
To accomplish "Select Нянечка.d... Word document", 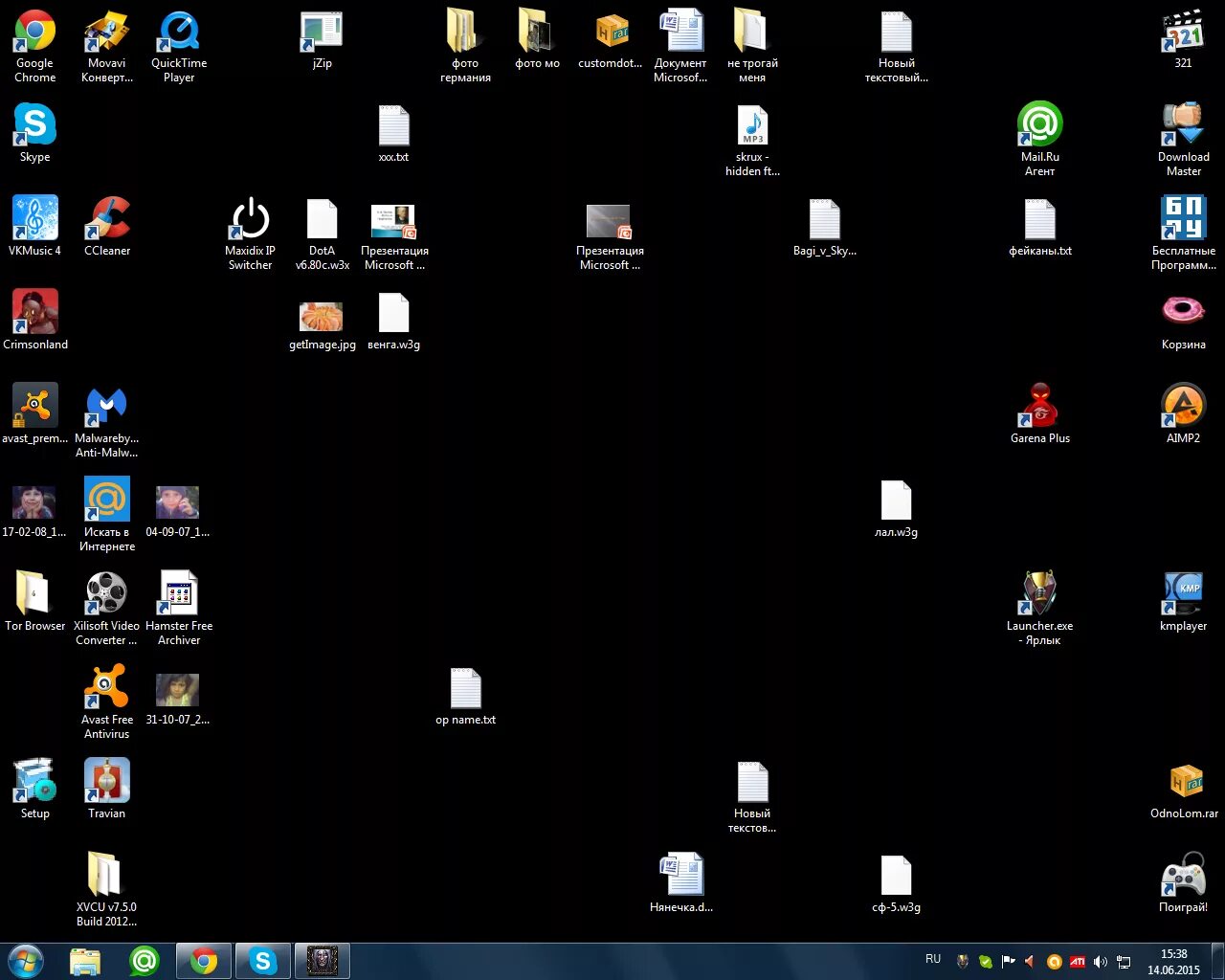I will (681, 882).
